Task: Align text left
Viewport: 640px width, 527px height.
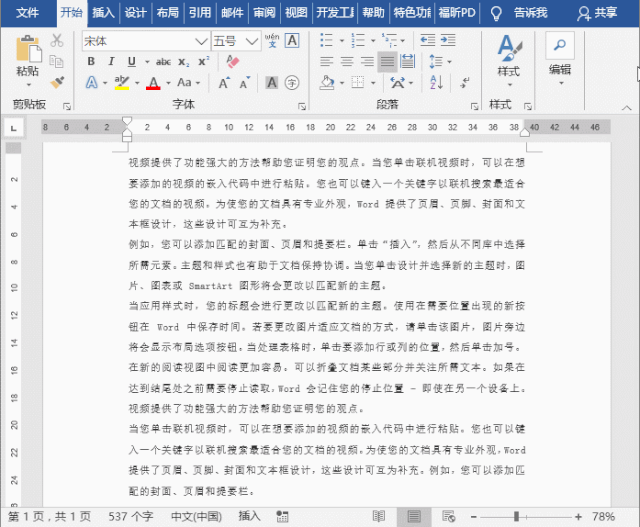Action: click(327, 62)
